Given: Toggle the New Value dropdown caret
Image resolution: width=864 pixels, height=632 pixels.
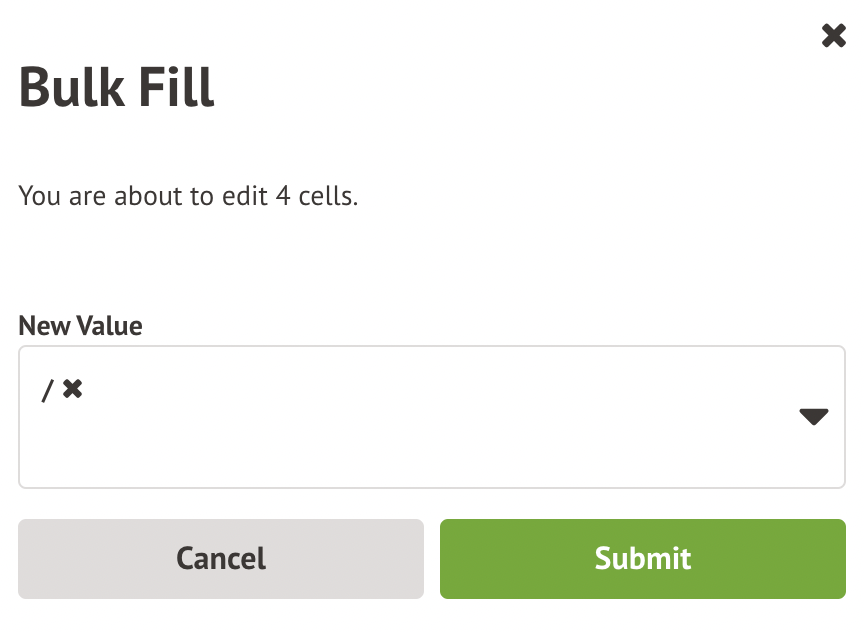Looking at the screenshot, I should coord(814,417).
